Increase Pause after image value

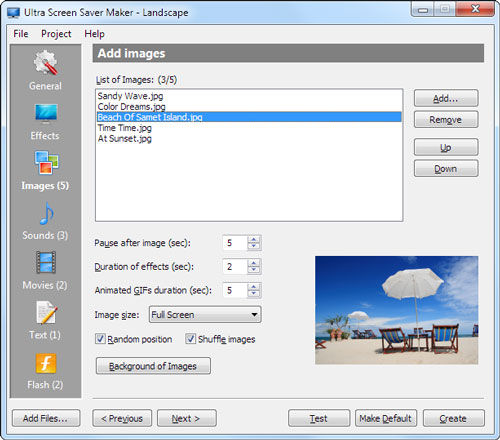(x=254, y=239)
